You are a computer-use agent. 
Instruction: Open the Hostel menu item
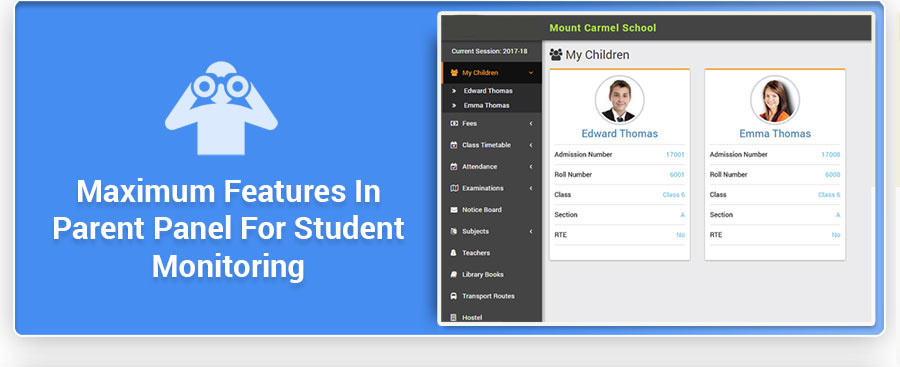click(x=472, y=318)
